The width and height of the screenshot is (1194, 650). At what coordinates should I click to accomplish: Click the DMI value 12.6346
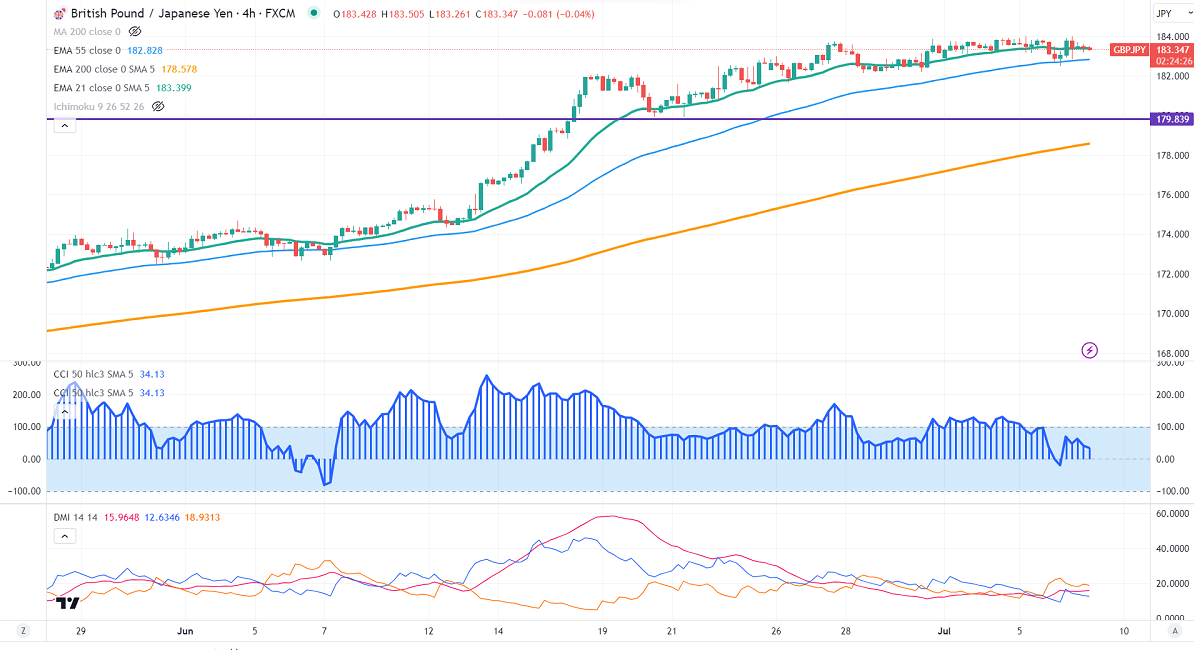click(x=162, y=518)
